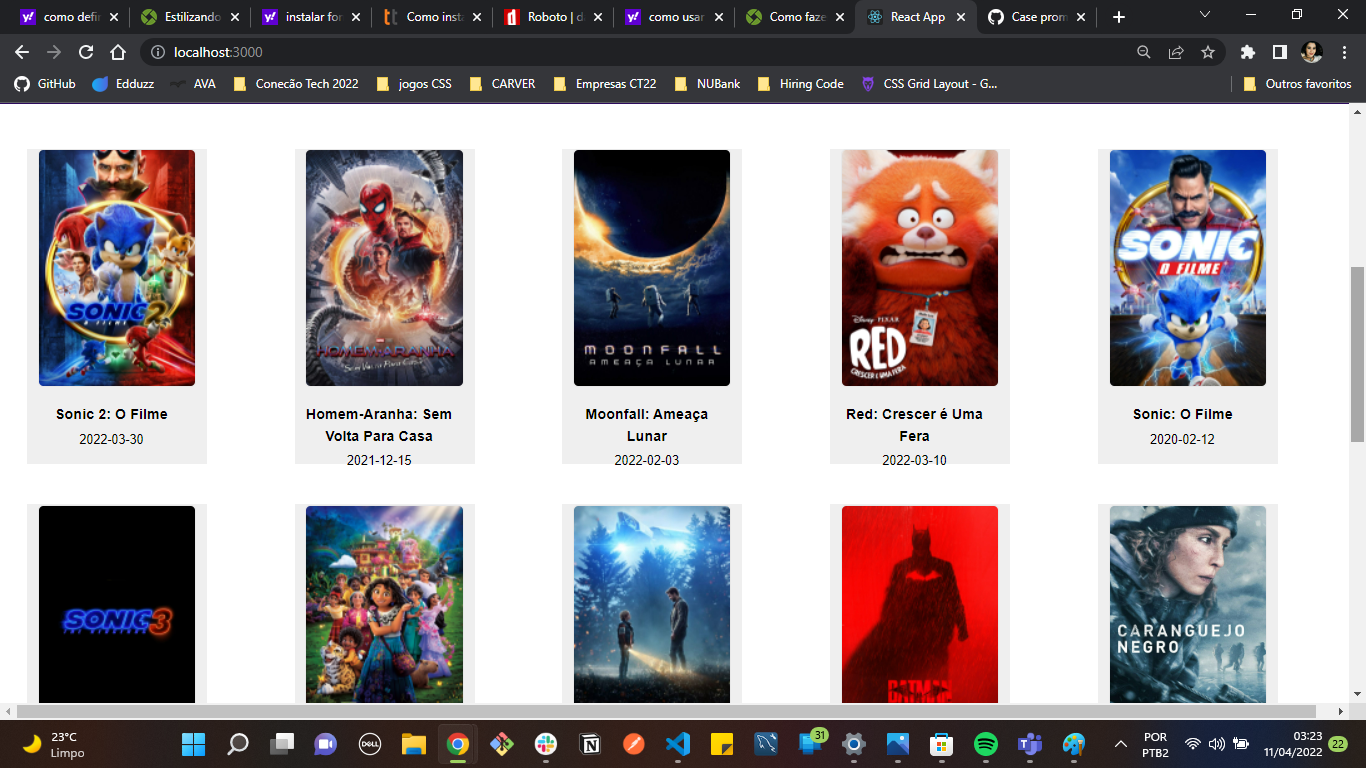Screen dimensions: 1366x768
Task: Open the "Empresas CT22" bookmark folder
Action: point(605,84)
